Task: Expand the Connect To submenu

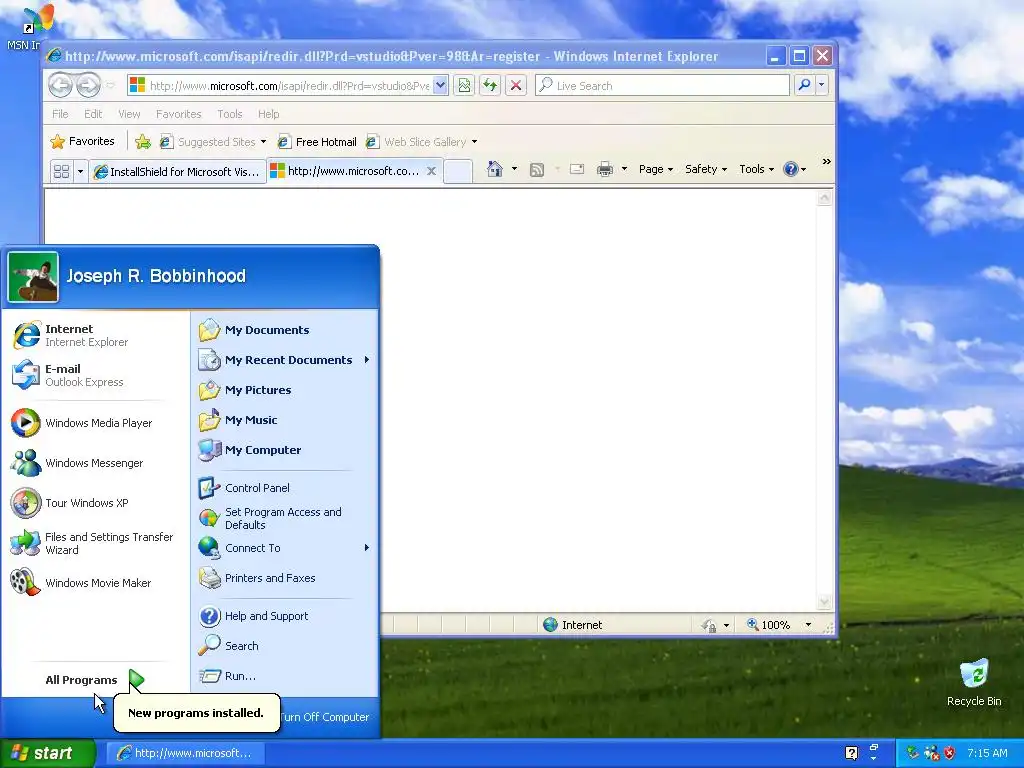Action: 284,548
